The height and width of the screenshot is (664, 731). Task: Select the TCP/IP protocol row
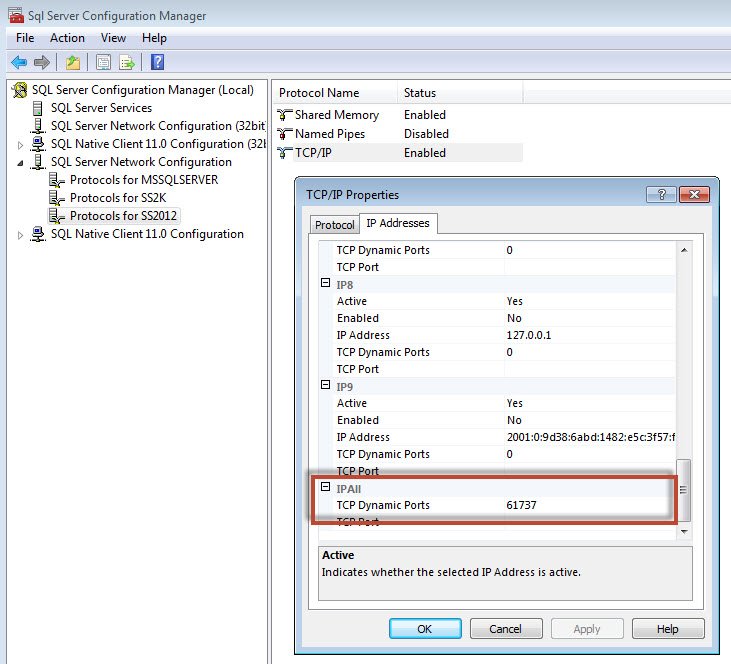coord(399,153)
